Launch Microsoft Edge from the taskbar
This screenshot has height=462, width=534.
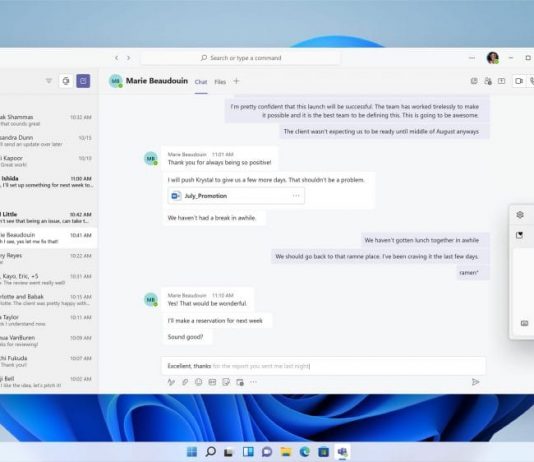(304, 452)
